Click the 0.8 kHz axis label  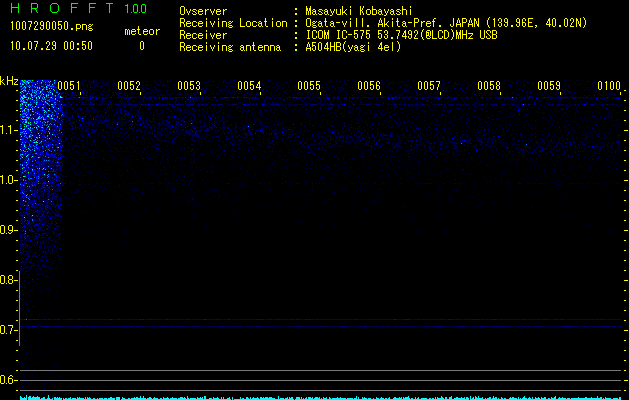(x=8, y=280)
